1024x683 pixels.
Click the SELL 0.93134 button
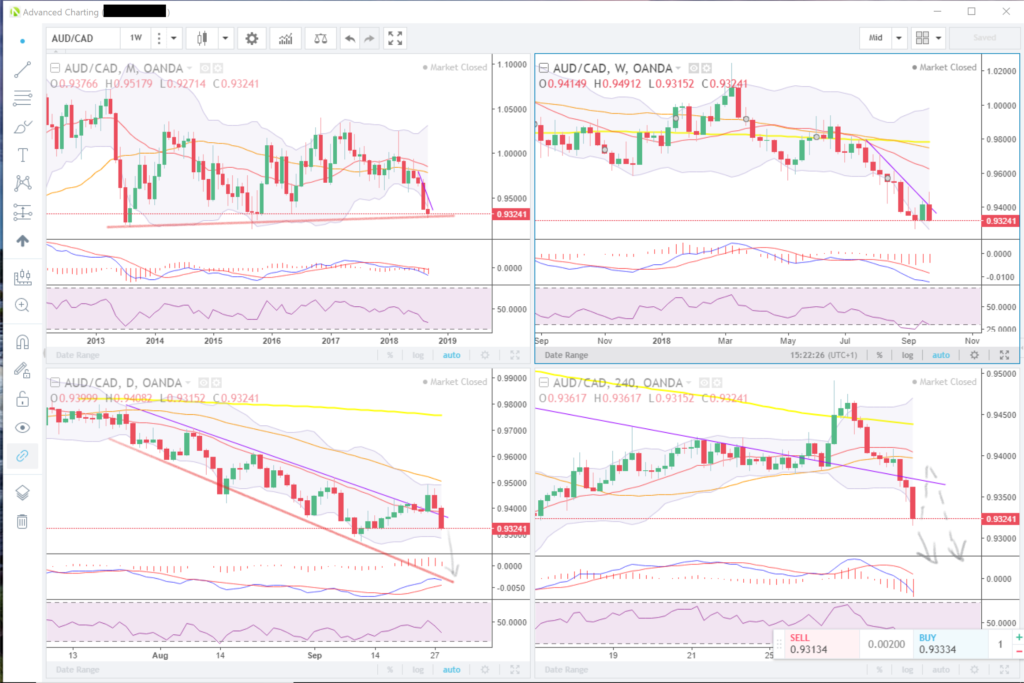tap(814, 643)
